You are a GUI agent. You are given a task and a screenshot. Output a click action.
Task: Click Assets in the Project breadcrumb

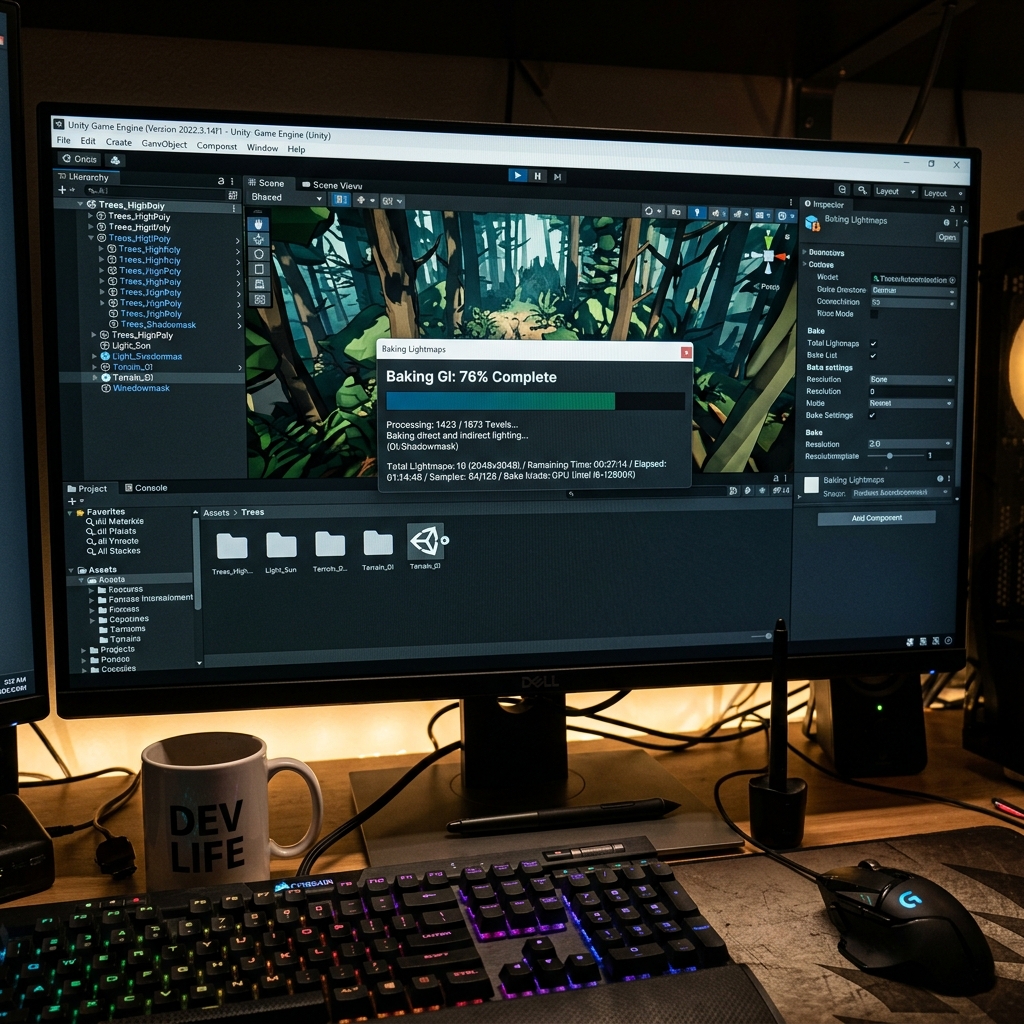click(x=216, y=513)
